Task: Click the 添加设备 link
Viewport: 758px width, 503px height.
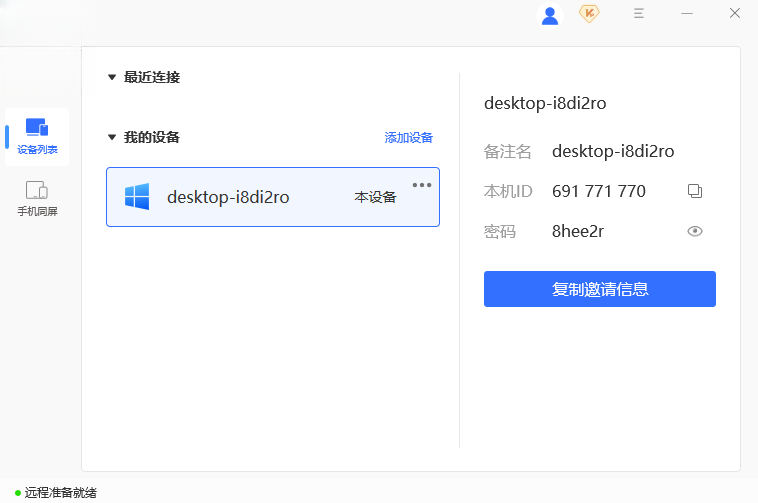Action: point(408,138)
